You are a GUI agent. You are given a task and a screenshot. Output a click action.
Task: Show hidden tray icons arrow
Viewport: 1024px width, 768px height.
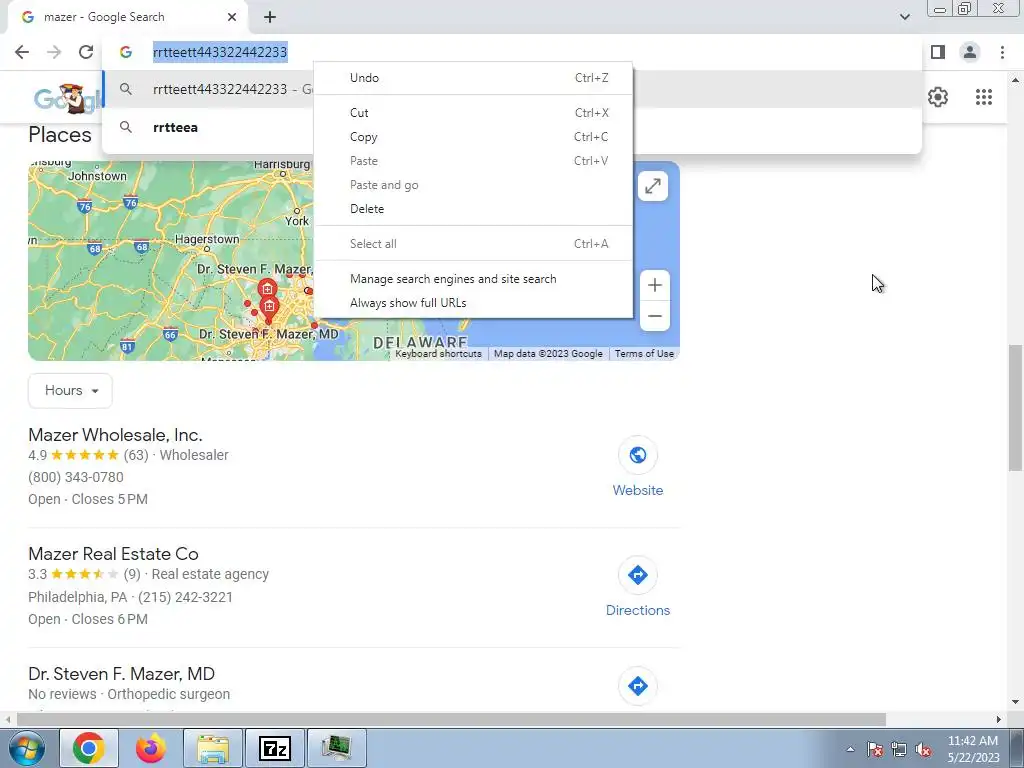[850, 749]
